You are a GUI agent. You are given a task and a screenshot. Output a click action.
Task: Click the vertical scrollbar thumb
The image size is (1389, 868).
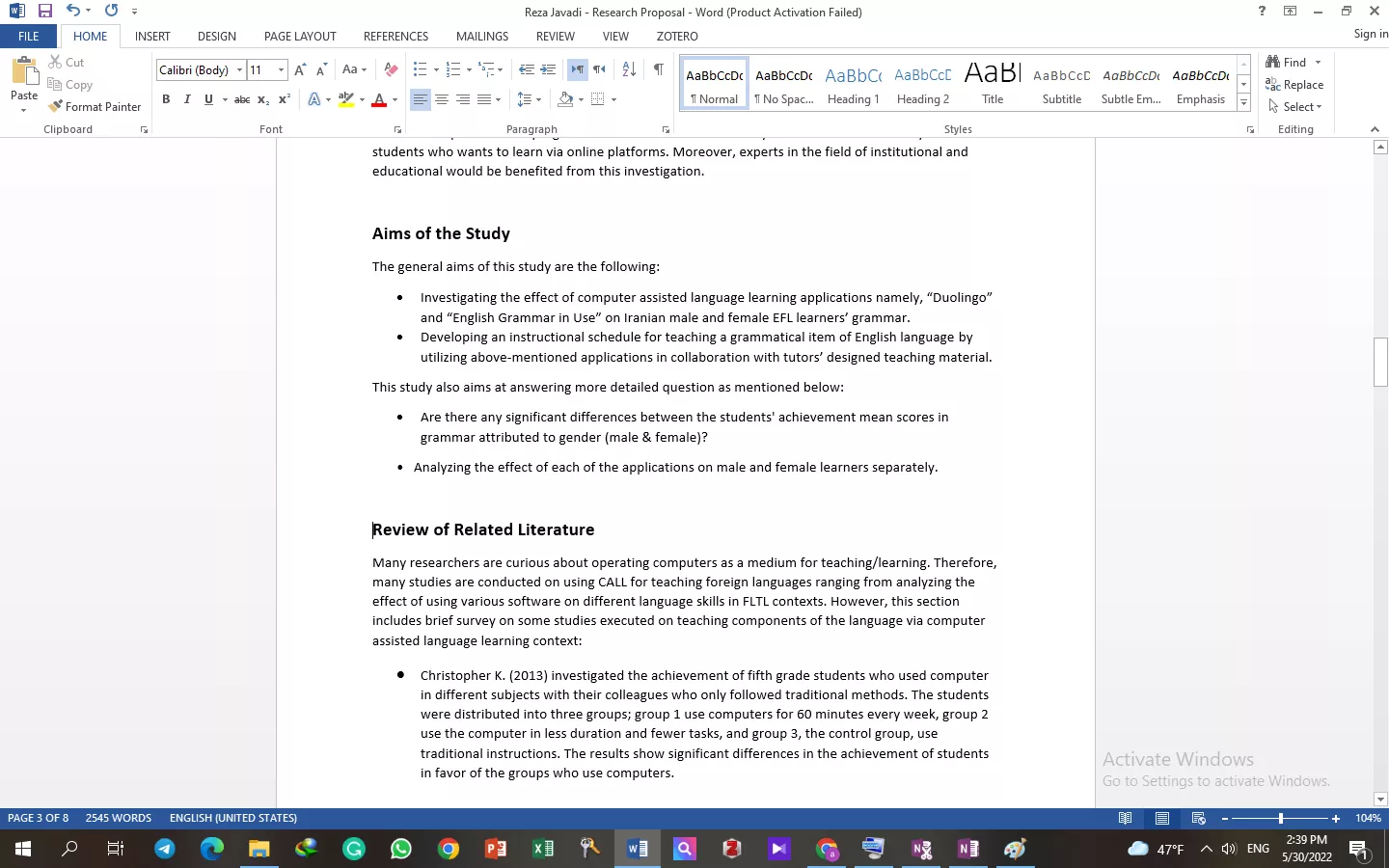pyautogui.click(x=1380, y=362)
